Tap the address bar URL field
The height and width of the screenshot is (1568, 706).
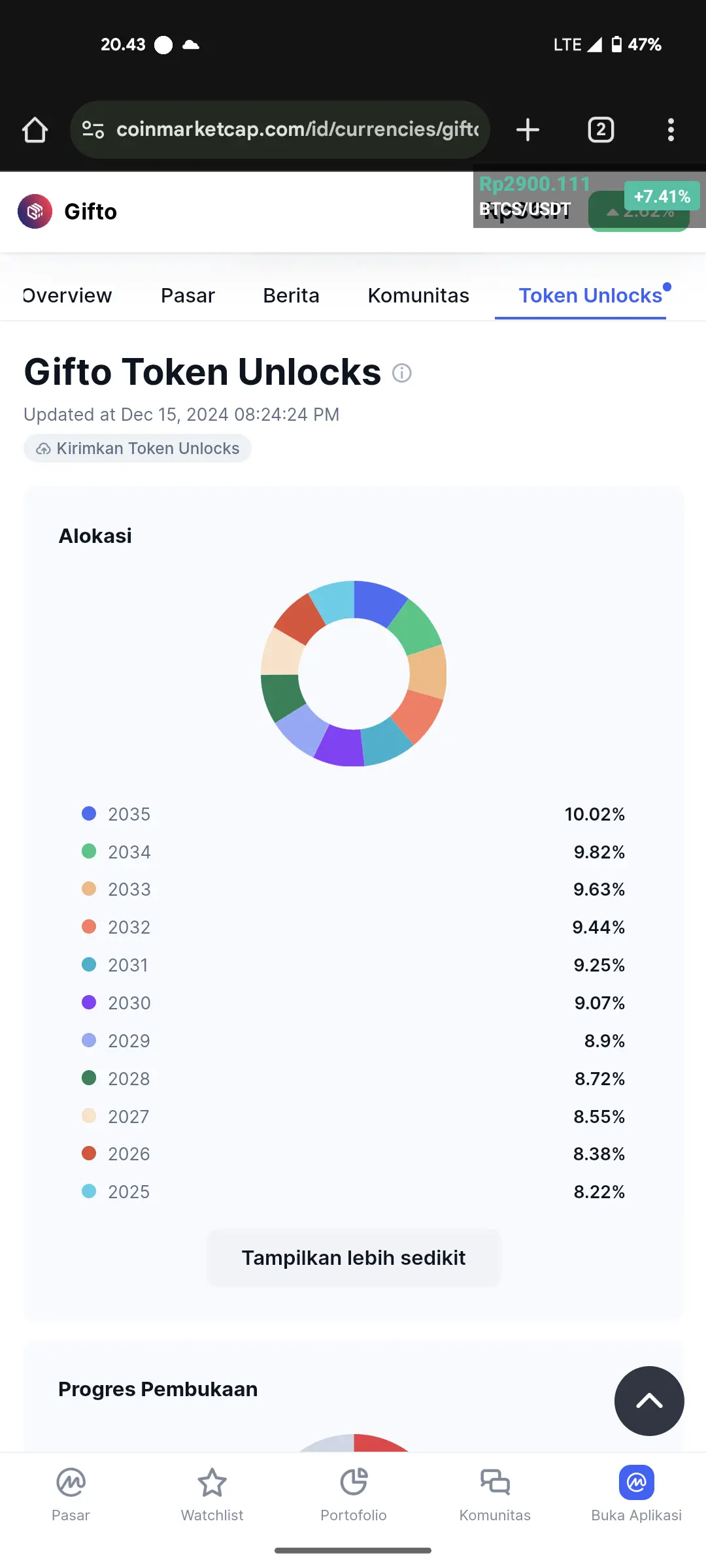click(x=297, y=129)
